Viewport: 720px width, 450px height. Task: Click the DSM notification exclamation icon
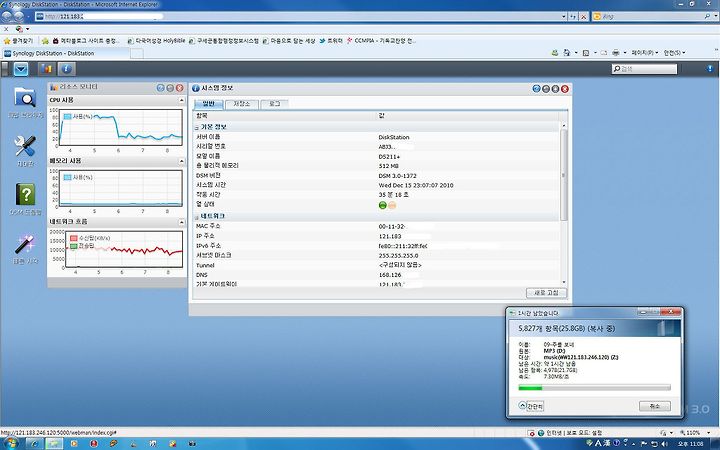pyautogui.click(x=710, y=68)
